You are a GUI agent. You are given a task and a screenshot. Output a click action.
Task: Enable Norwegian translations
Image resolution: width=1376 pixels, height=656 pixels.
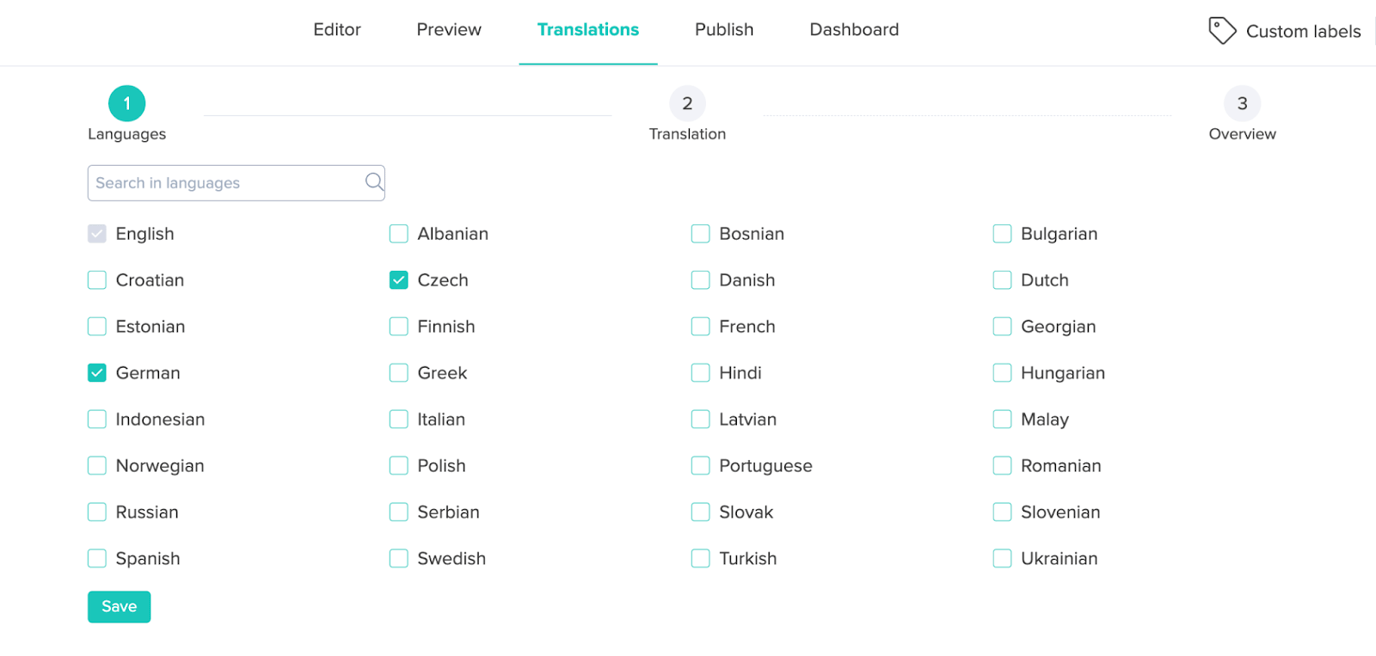pos(97,465)
